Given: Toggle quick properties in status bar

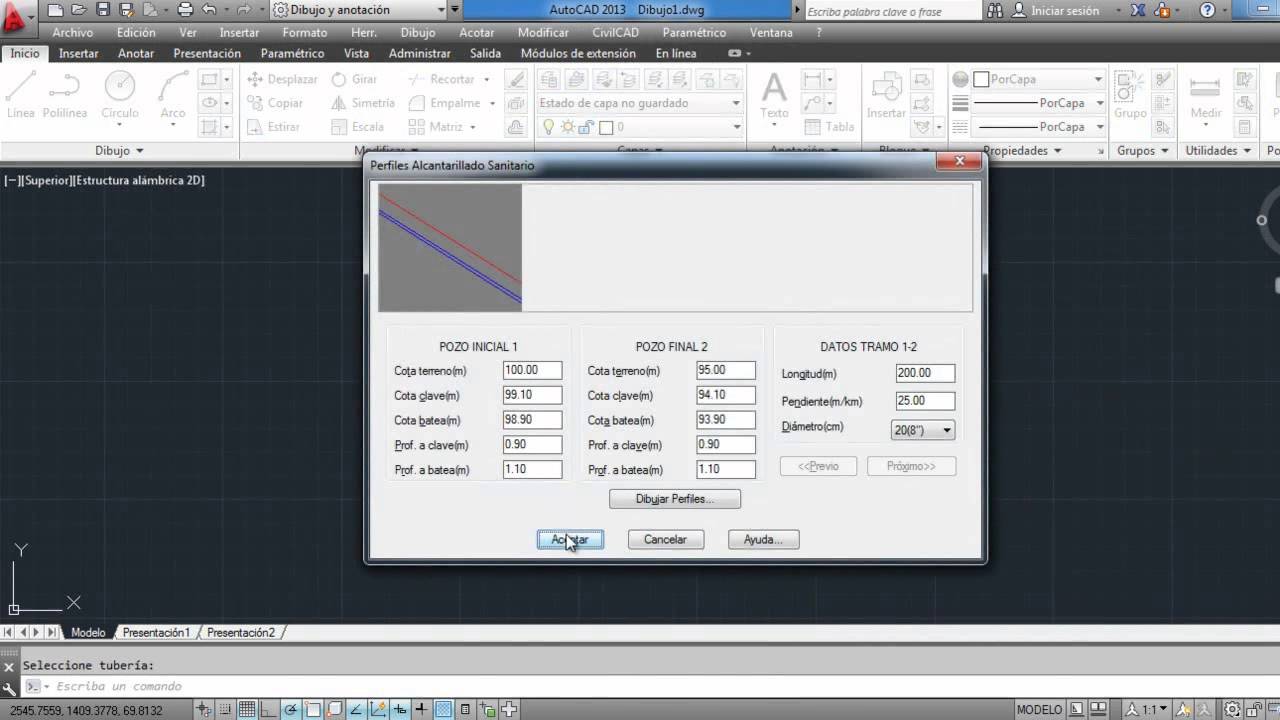Looking at the screenshot, I should point(467,710).
